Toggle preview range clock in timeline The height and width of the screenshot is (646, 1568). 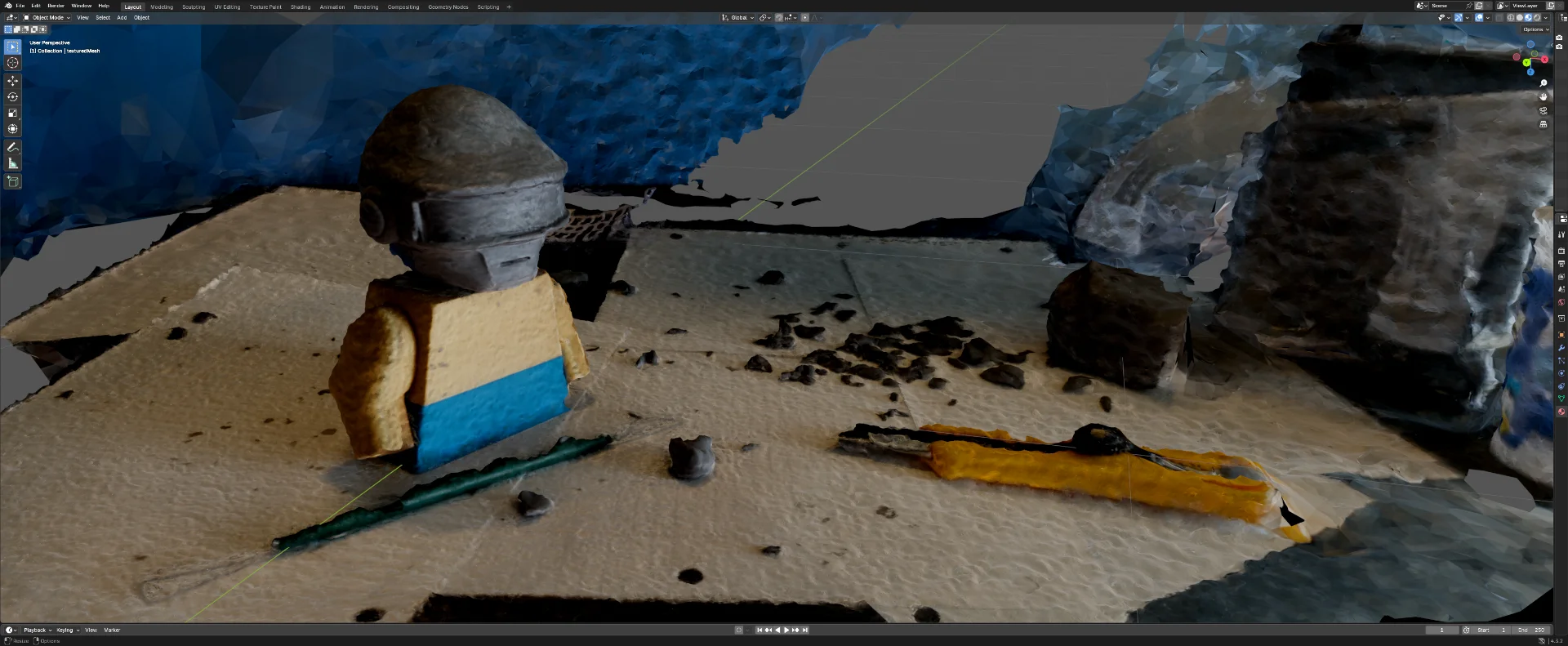point(1467,630)
